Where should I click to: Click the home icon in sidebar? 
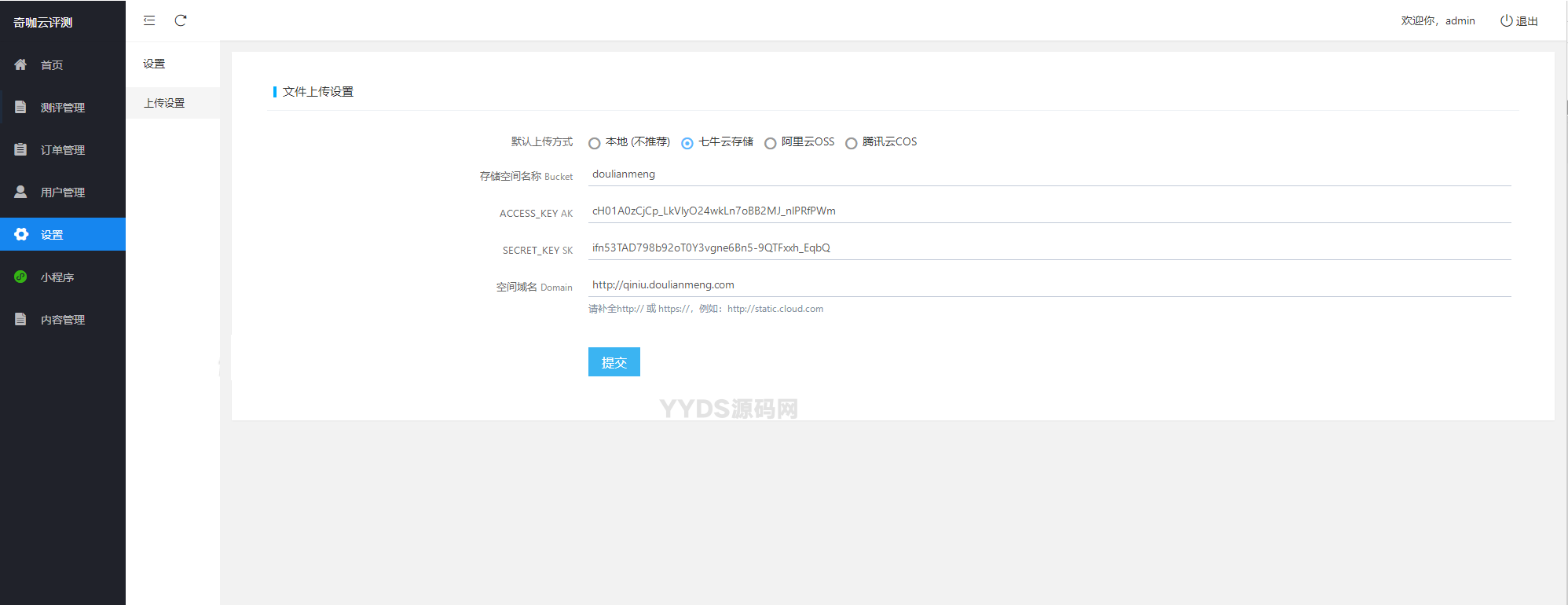20,64
